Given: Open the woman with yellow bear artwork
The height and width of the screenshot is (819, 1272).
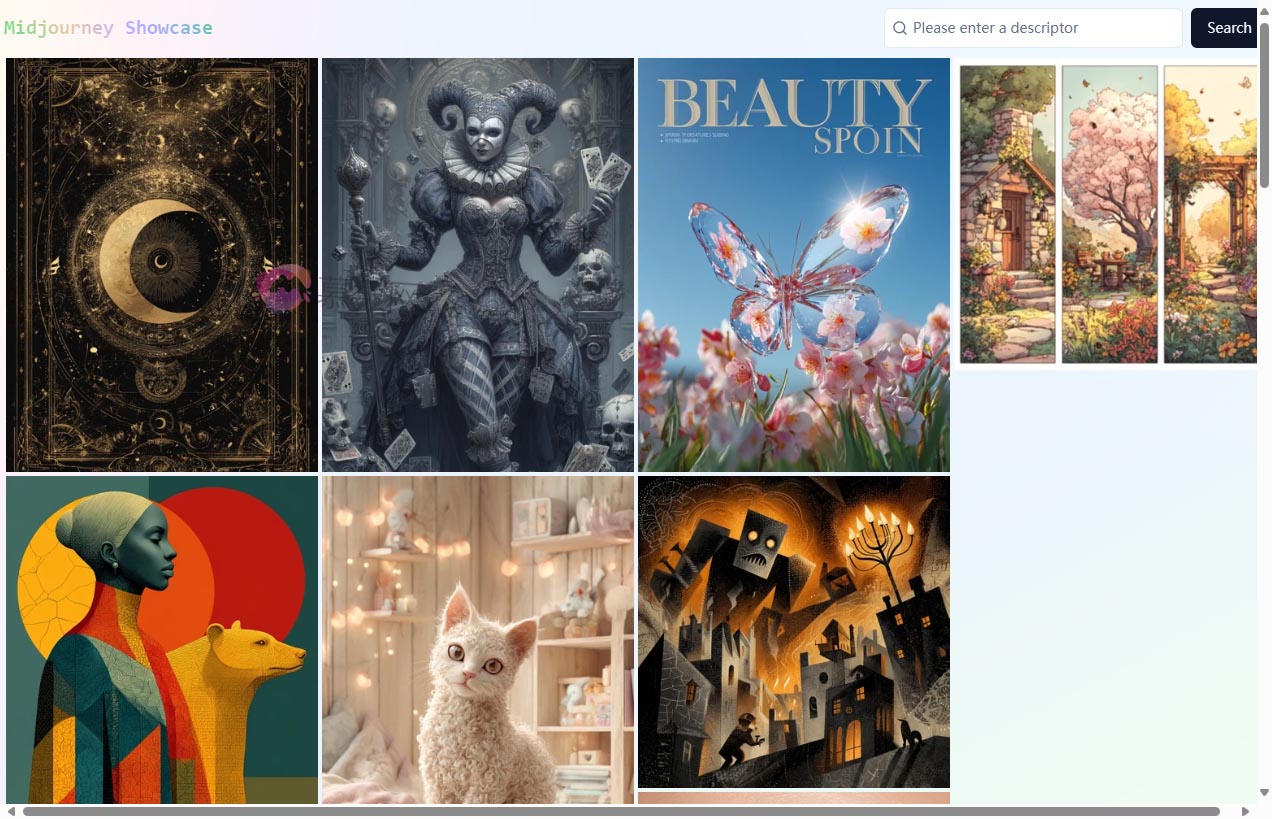Looking at the screenshot, I should click(162, 640).
